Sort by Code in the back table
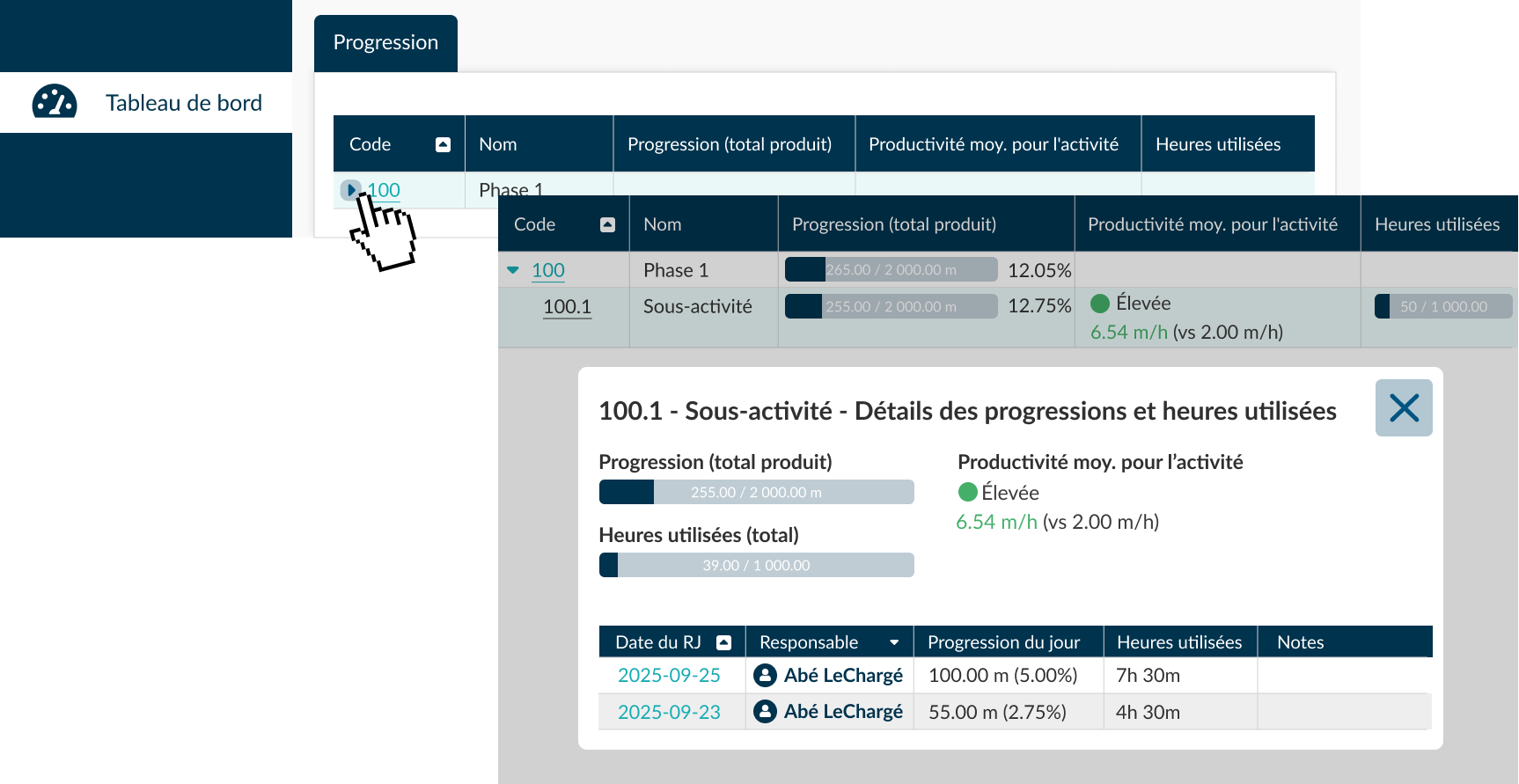This screenshot has height=784, width=1519. [443, 144]
